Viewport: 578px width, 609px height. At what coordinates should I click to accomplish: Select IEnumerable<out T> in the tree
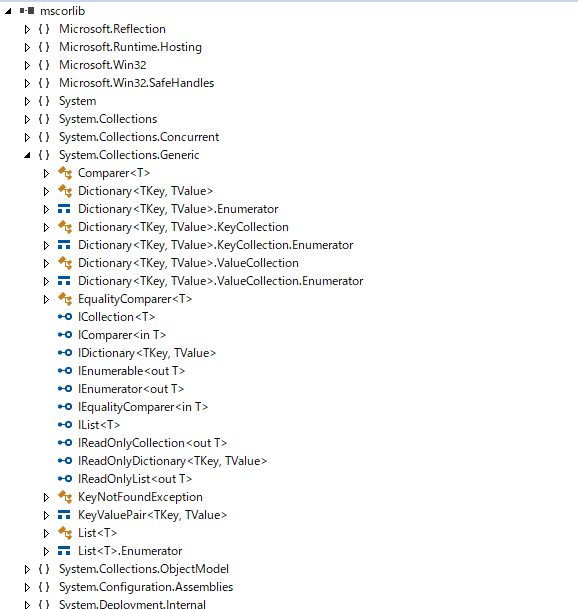point(131,371)
